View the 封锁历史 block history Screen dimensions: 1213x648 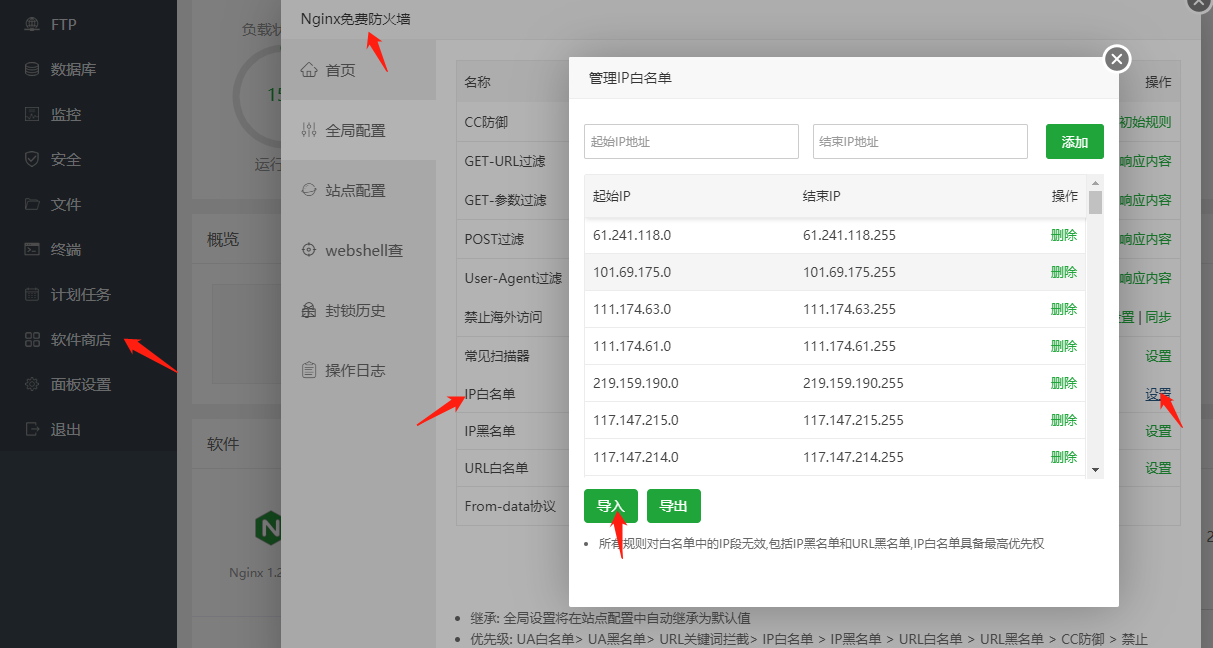coord(352,310)
